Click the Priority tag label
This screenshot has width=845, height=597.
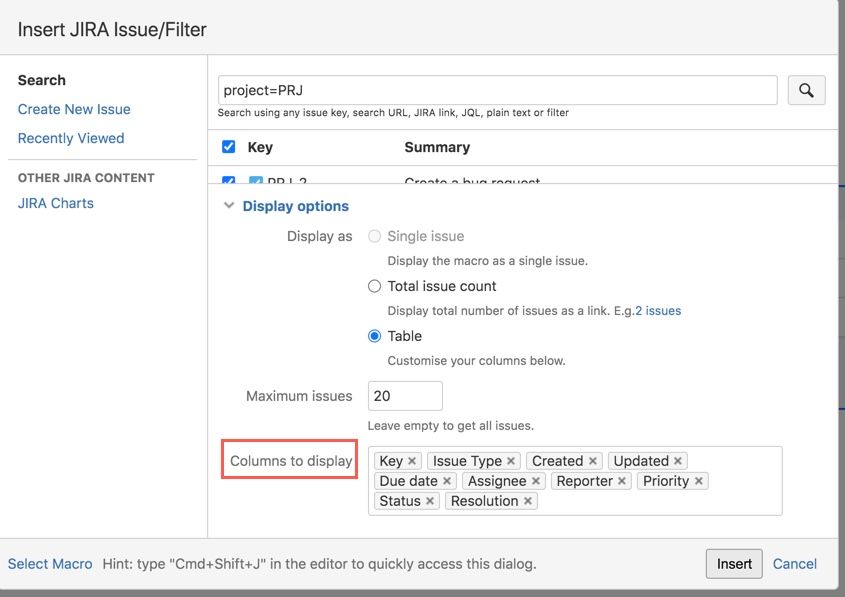tap(666, 481)
